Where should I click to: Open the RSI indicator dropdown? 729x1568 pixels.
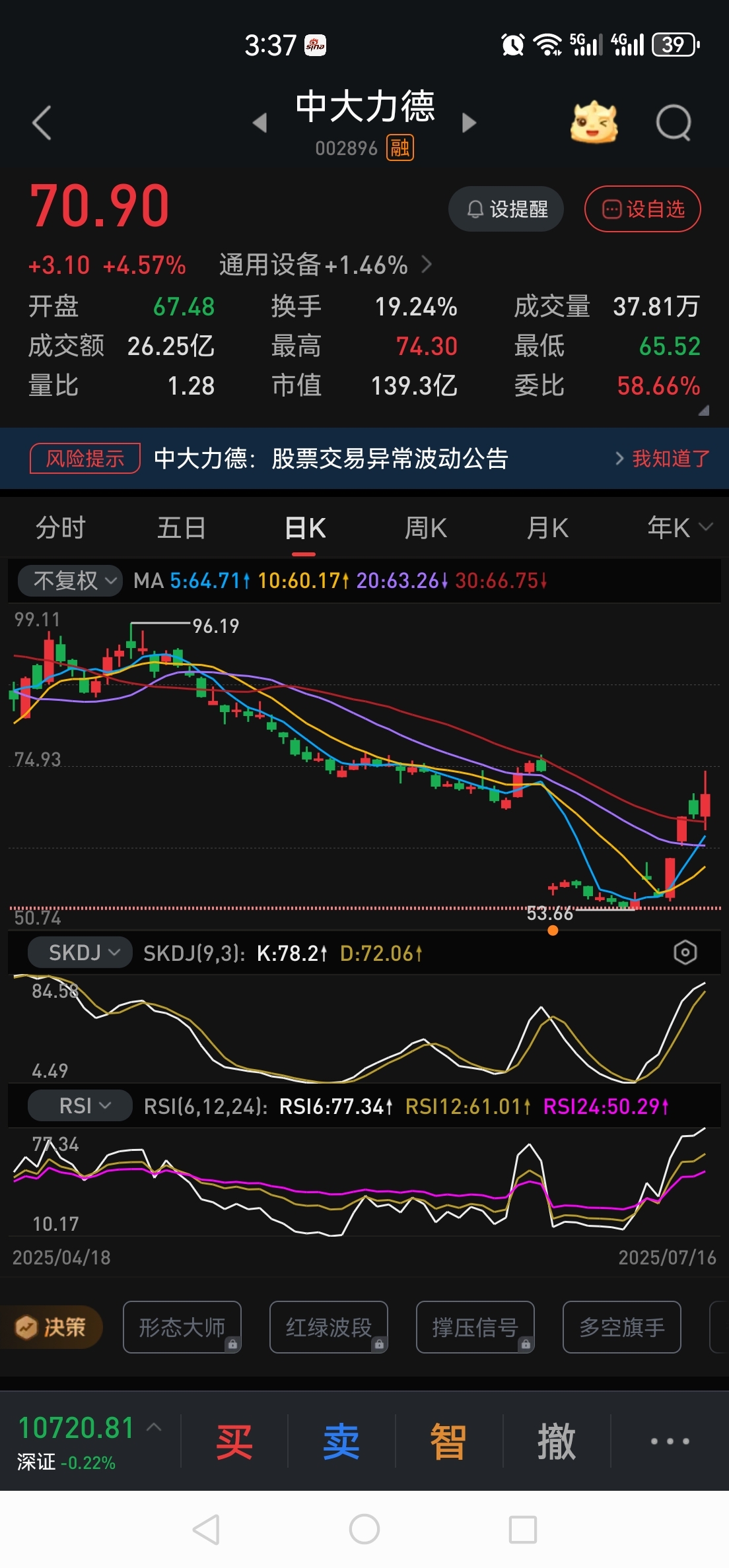tap(80, 1105)
